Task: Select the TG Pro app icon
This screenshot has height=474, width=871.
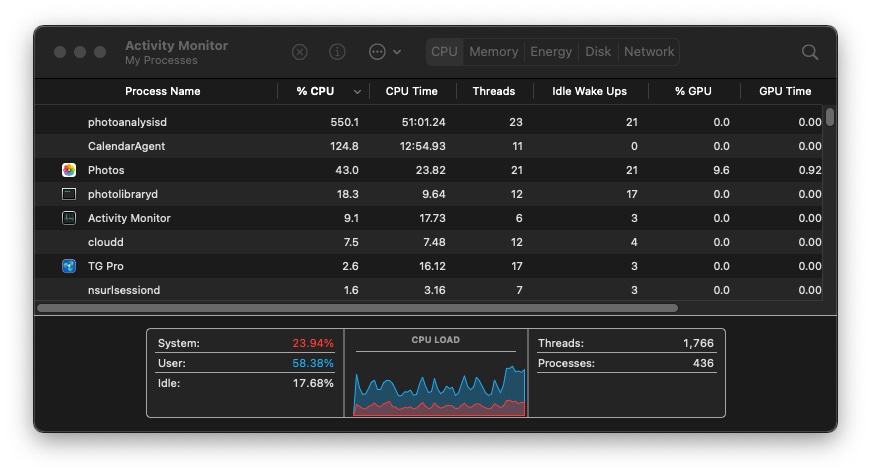Action: [69, 266]
